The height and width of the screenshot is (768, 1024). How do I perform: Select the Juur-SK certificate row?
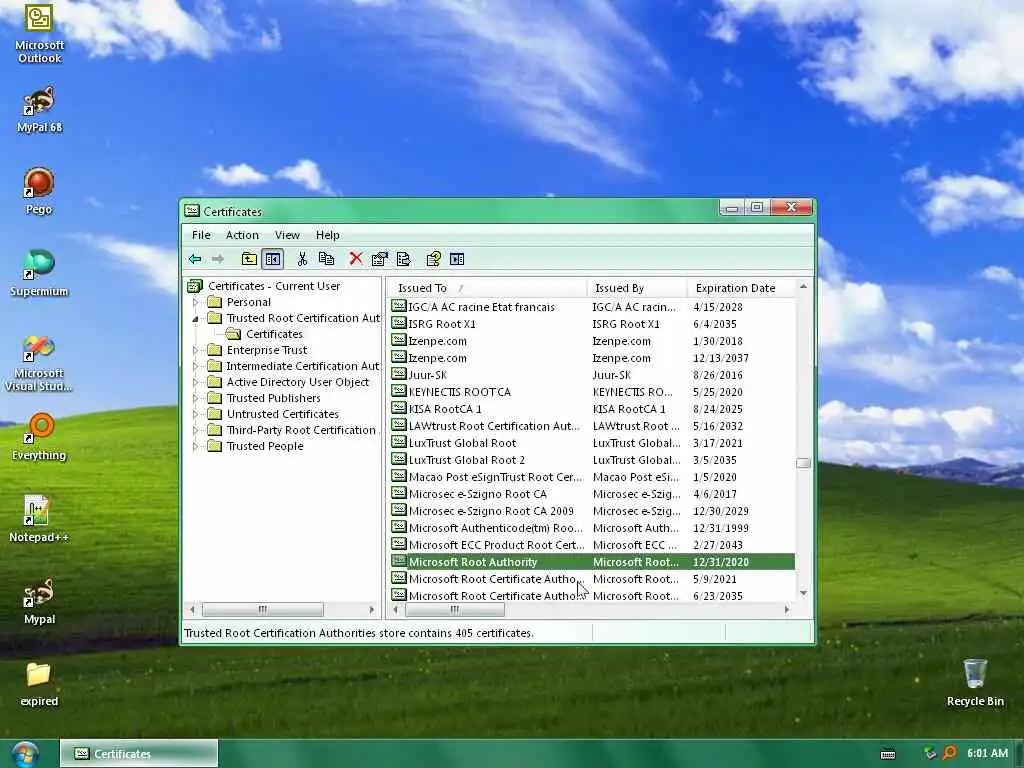592,375
